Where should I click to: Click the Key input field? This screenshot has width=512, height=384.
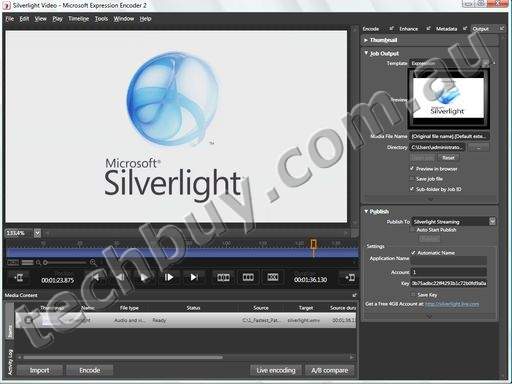point(449,283)
